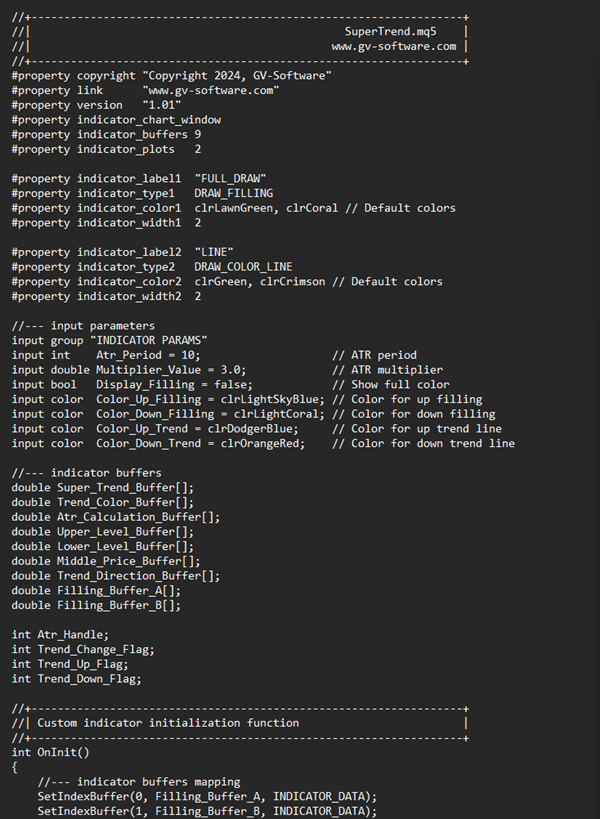Click the www.gv-software.com URL in header comment

pyautogui.click(x=394, y=46)
